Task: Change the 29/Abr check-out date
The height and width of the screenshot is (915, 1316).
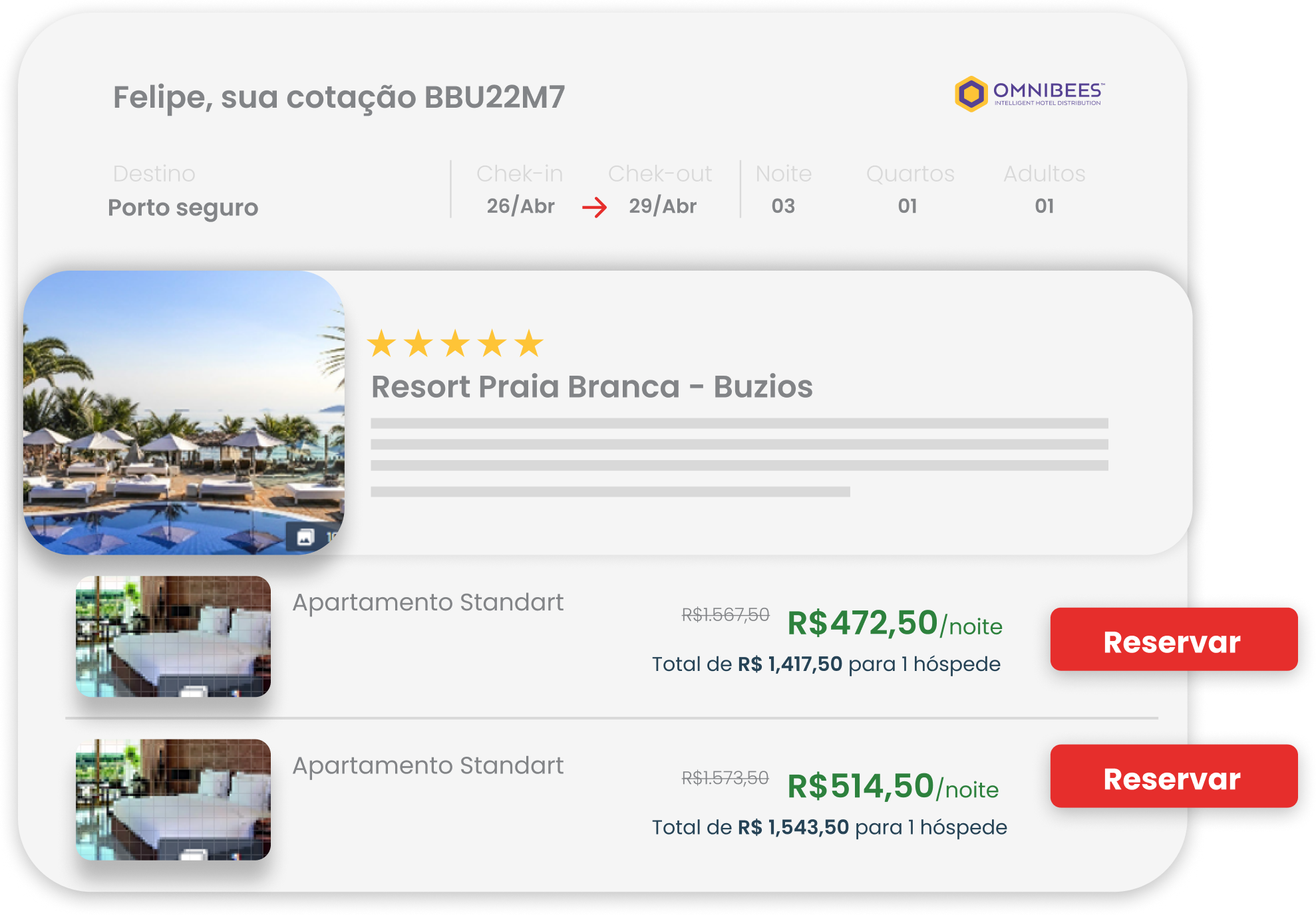Action: (x=663, y=206)
